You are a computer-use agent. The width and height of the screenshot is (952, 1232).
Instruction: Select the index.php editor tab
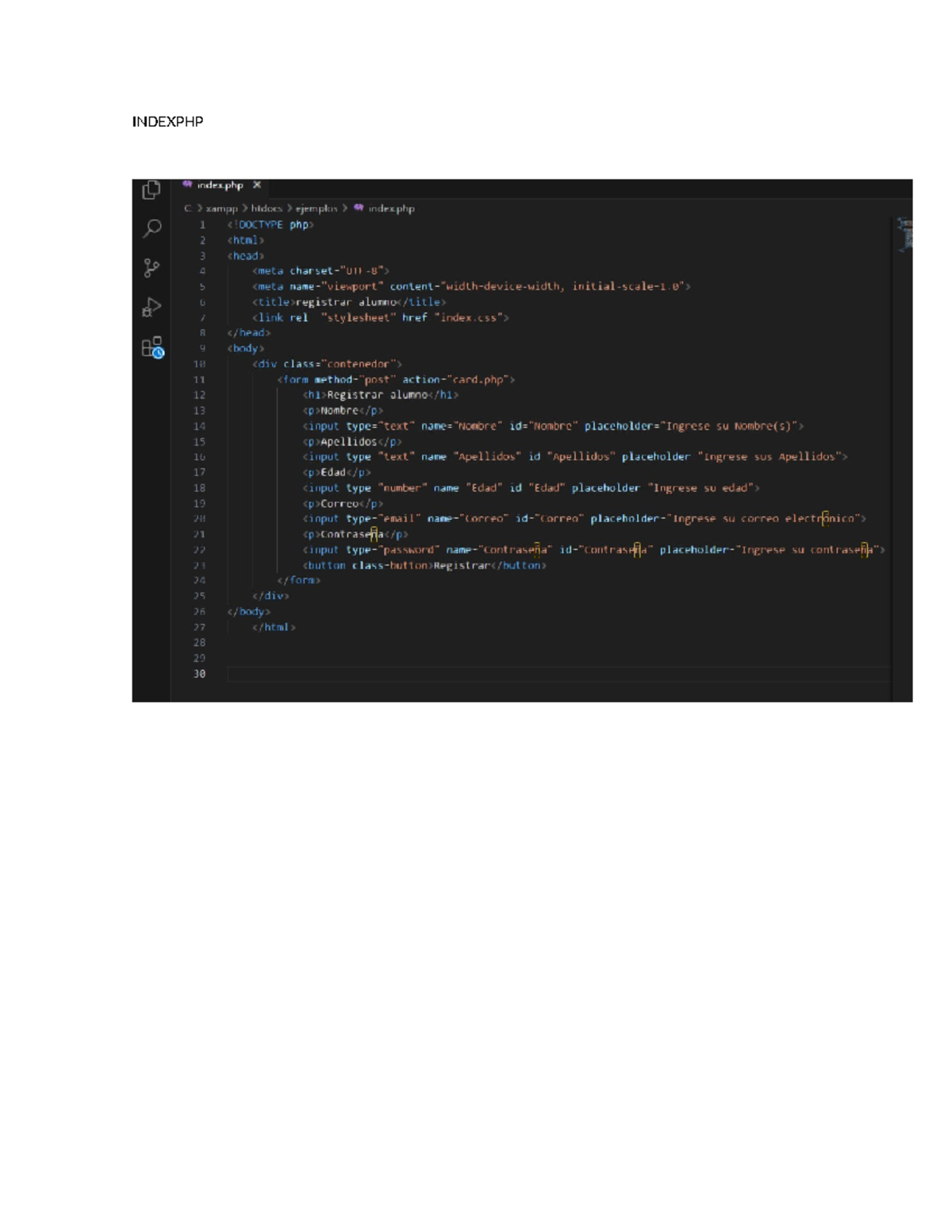click(220, 185)
